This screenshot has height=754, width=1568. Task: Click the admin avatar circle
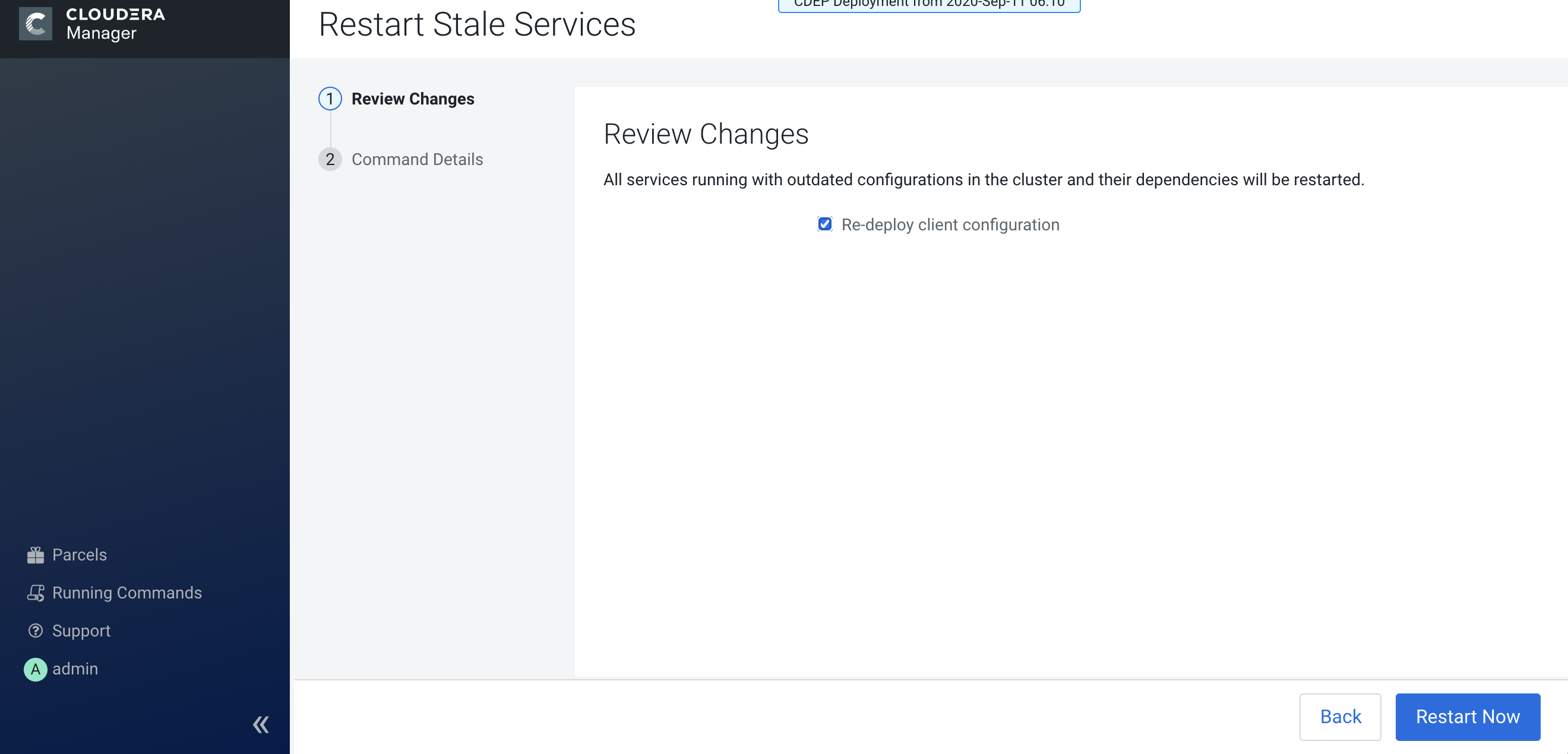tap(35, 669)
